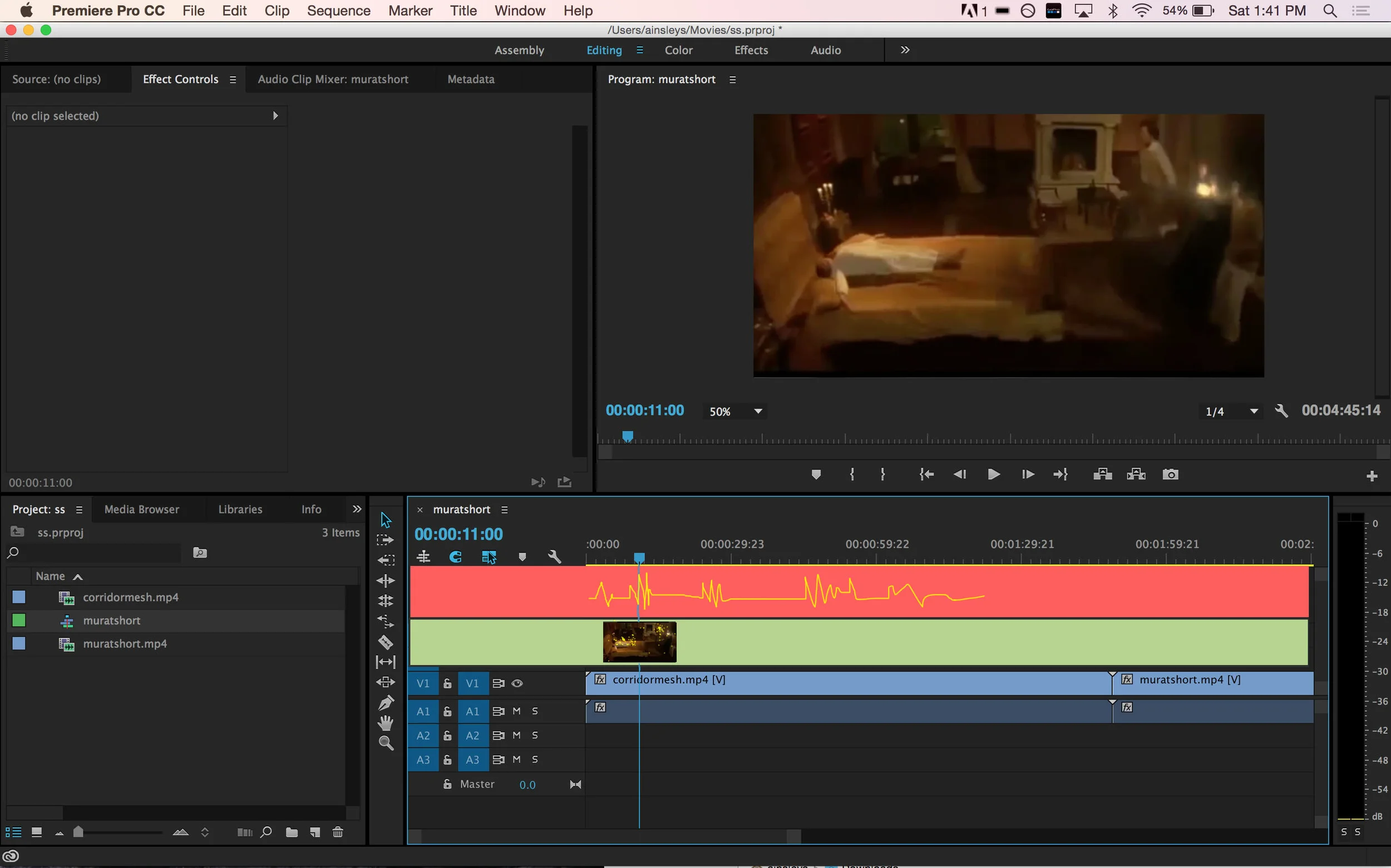Screen dimensions: 1391x868
Task: Switch to the Color workspace
Action: tap(679, 50)
